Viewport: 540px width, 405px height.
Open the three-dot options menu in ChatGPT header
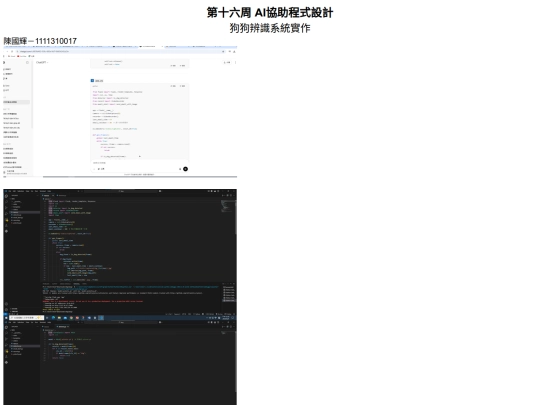pos(236,62)
